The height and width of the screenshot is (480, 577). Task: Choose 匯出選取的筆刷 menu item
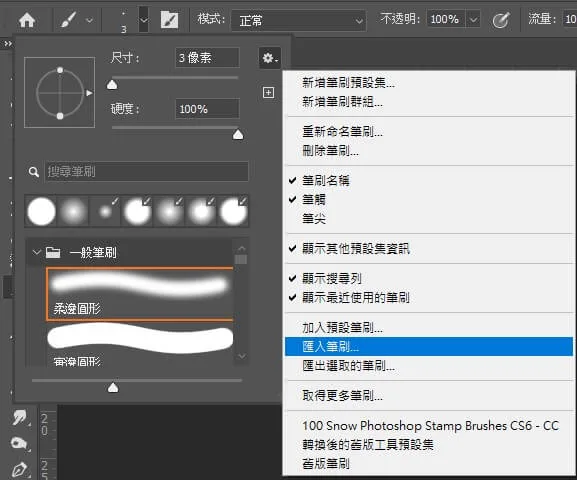[429, 366]
